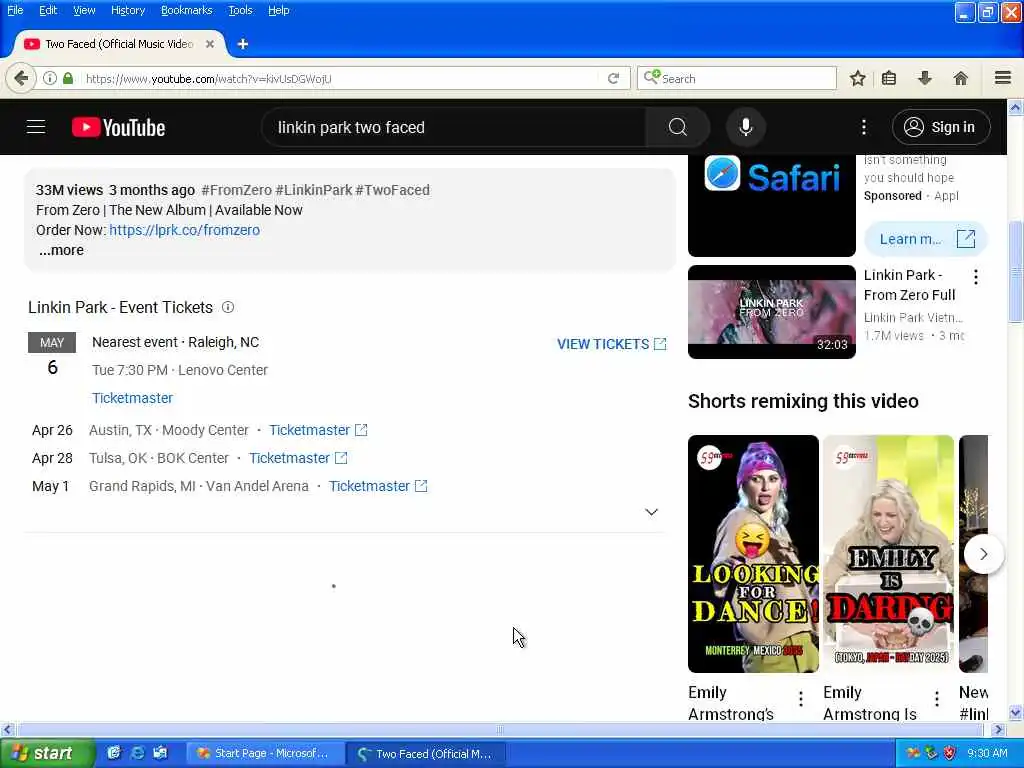Open the View menu
The image size is (1024, 768).
click(84, 10)
